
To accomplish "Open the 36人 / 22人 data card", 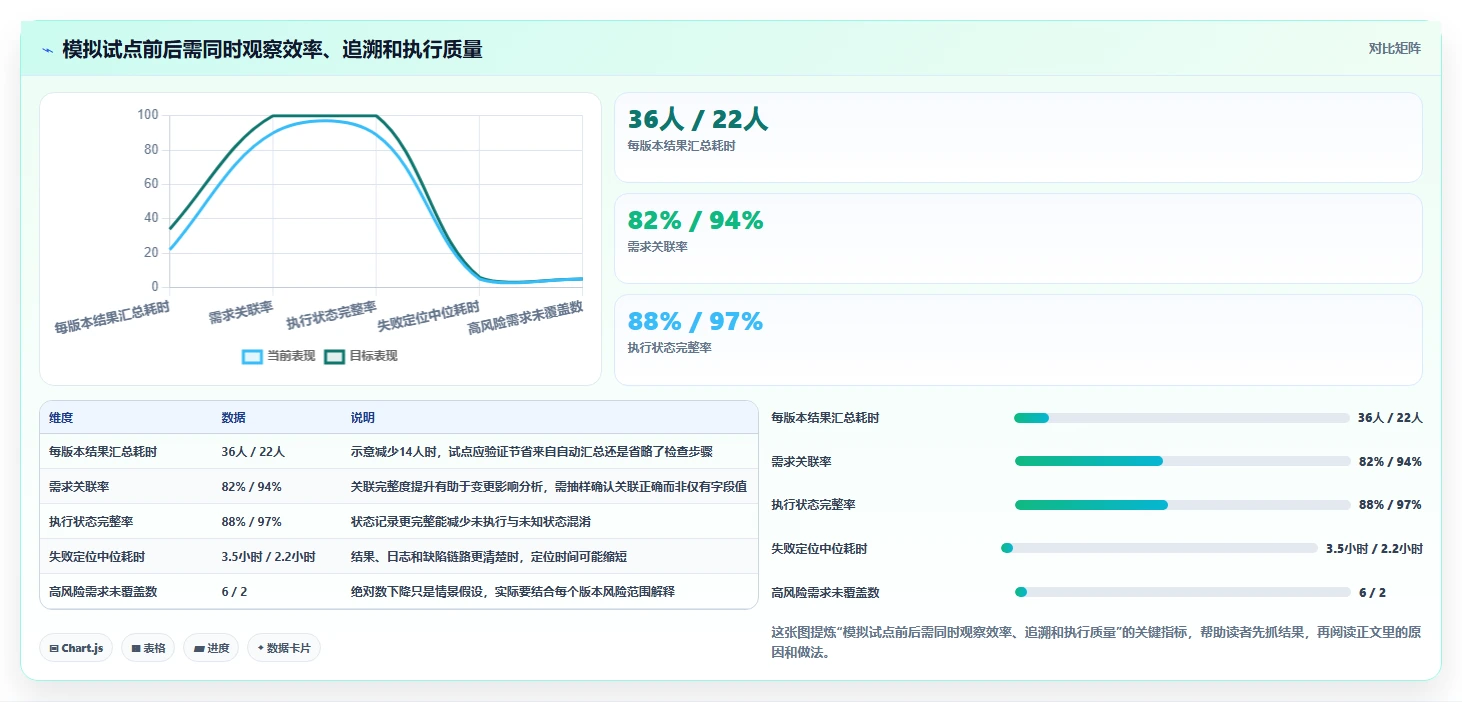I will coord(1018,137).
